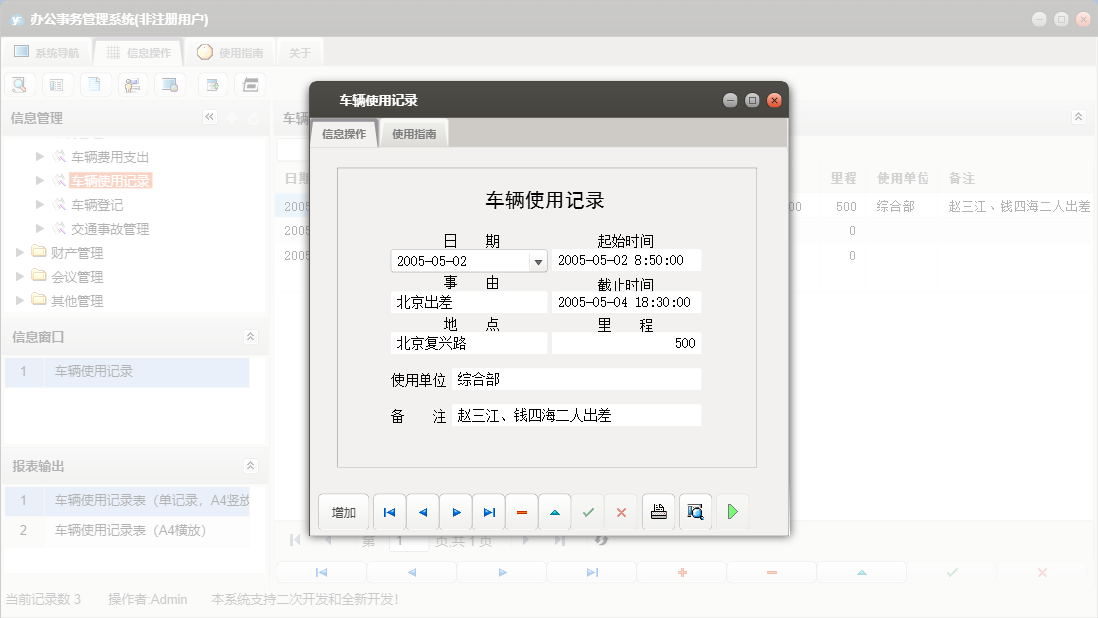Delete a record using the red minus icon

click(x=521, y=511)
